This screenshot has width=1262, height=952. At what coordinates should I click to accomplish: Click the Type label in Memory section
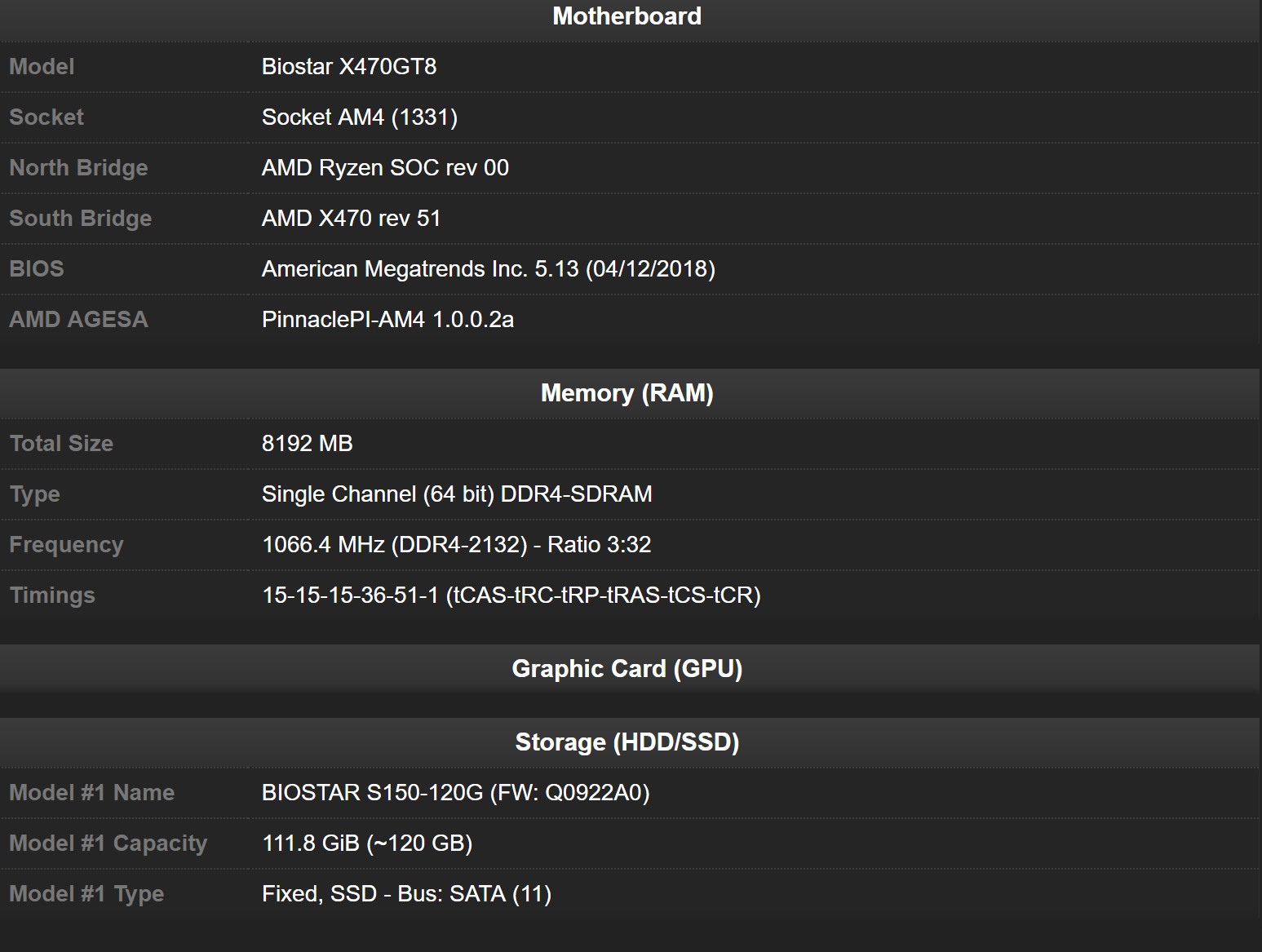pyautogui.click(x=35, y=494)
